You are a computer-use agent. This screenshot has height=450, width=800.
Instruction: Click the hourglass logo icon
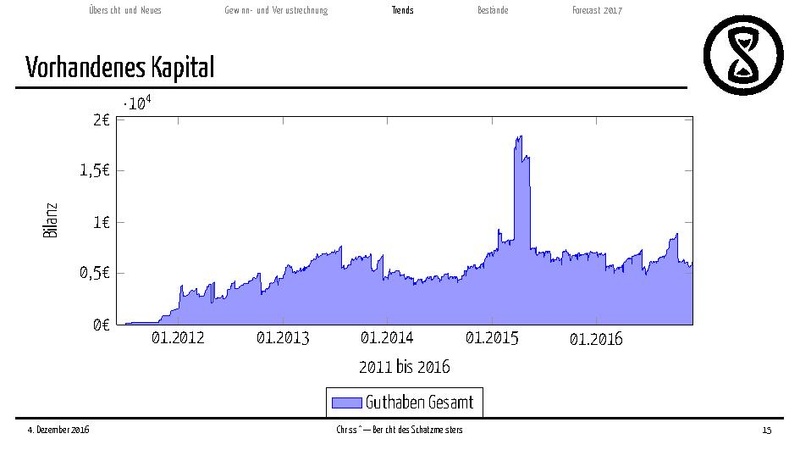click(x=742, y=57)
